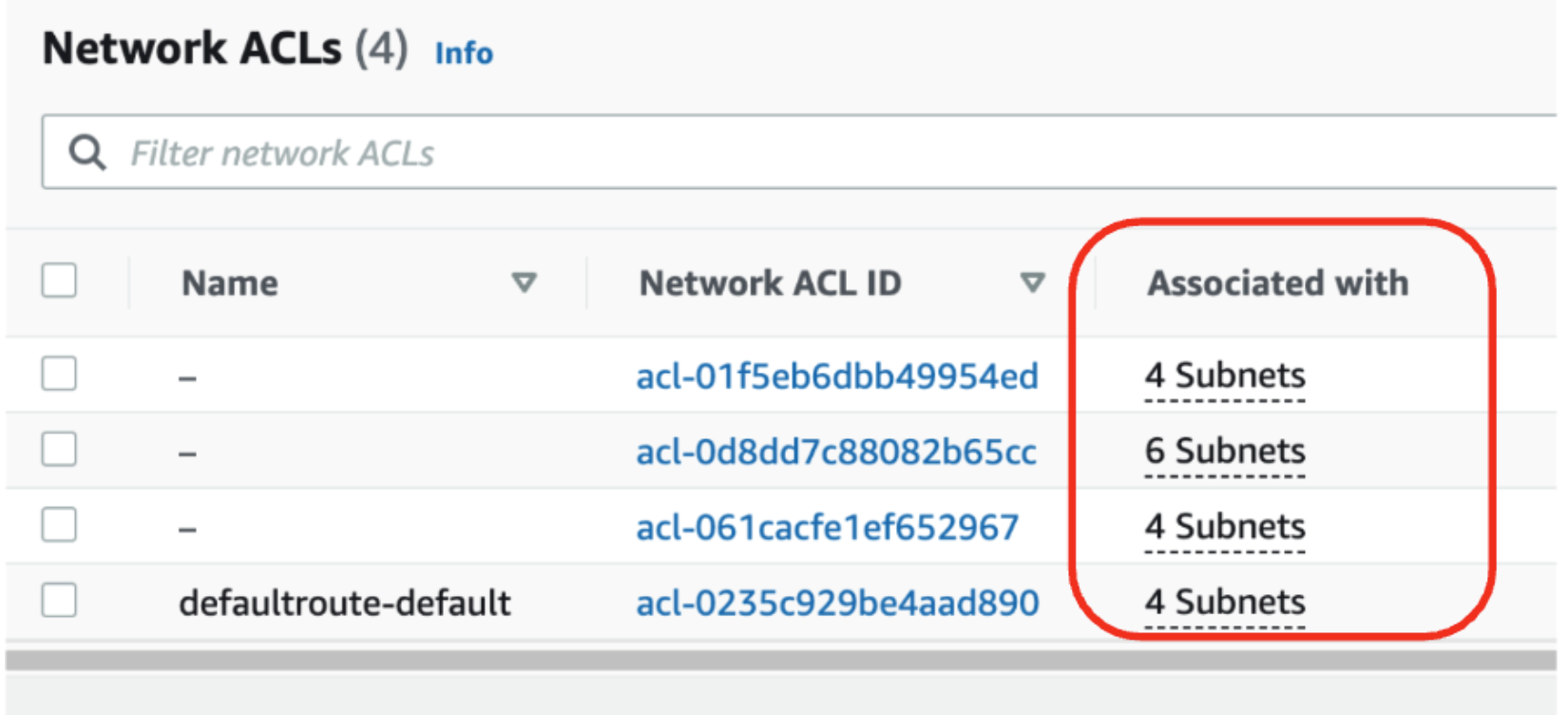Sort by Network ACL ID column
This screenshot has height=715, width=1568.
pos(1031,282)
